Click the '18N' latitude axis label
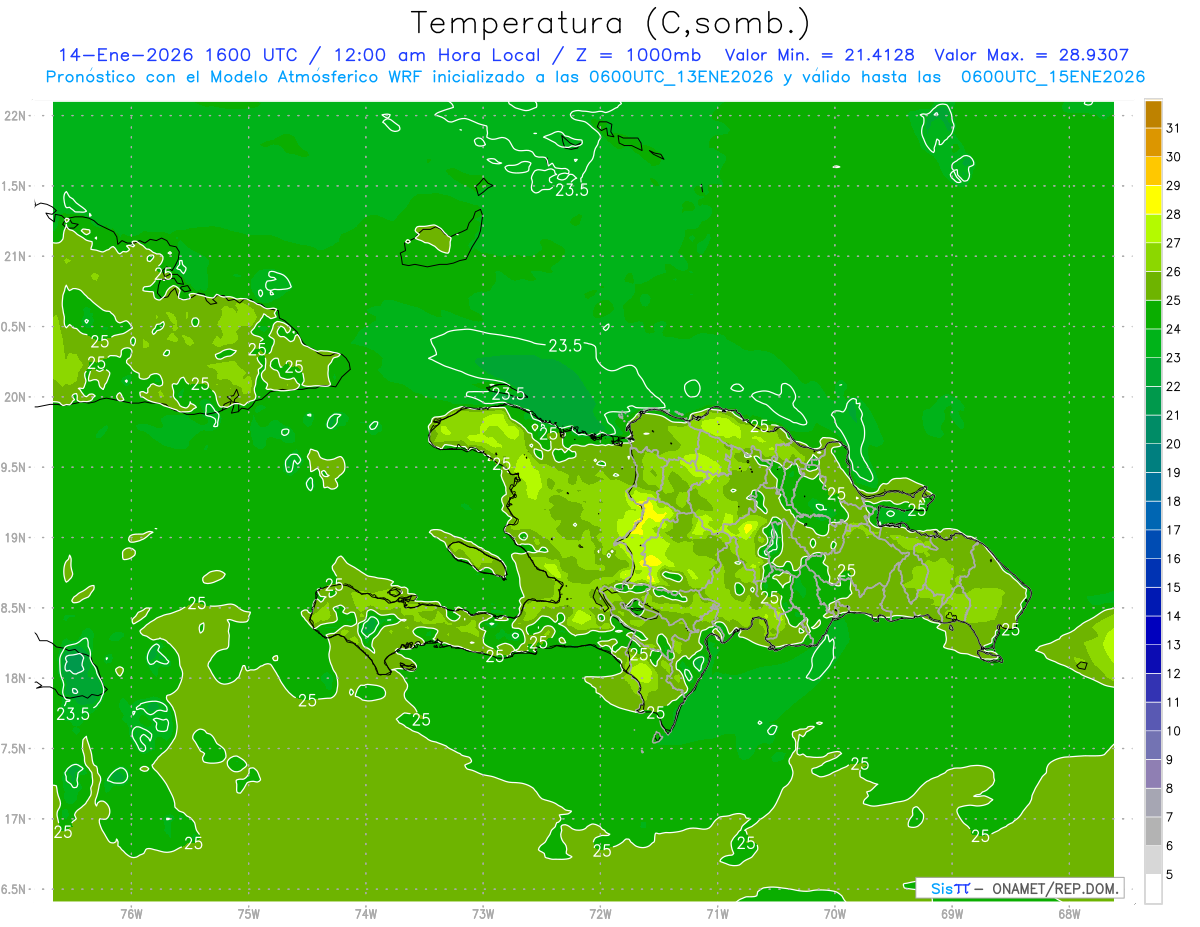The width and height of the screenshot is (1200, 927). point(16,679)
